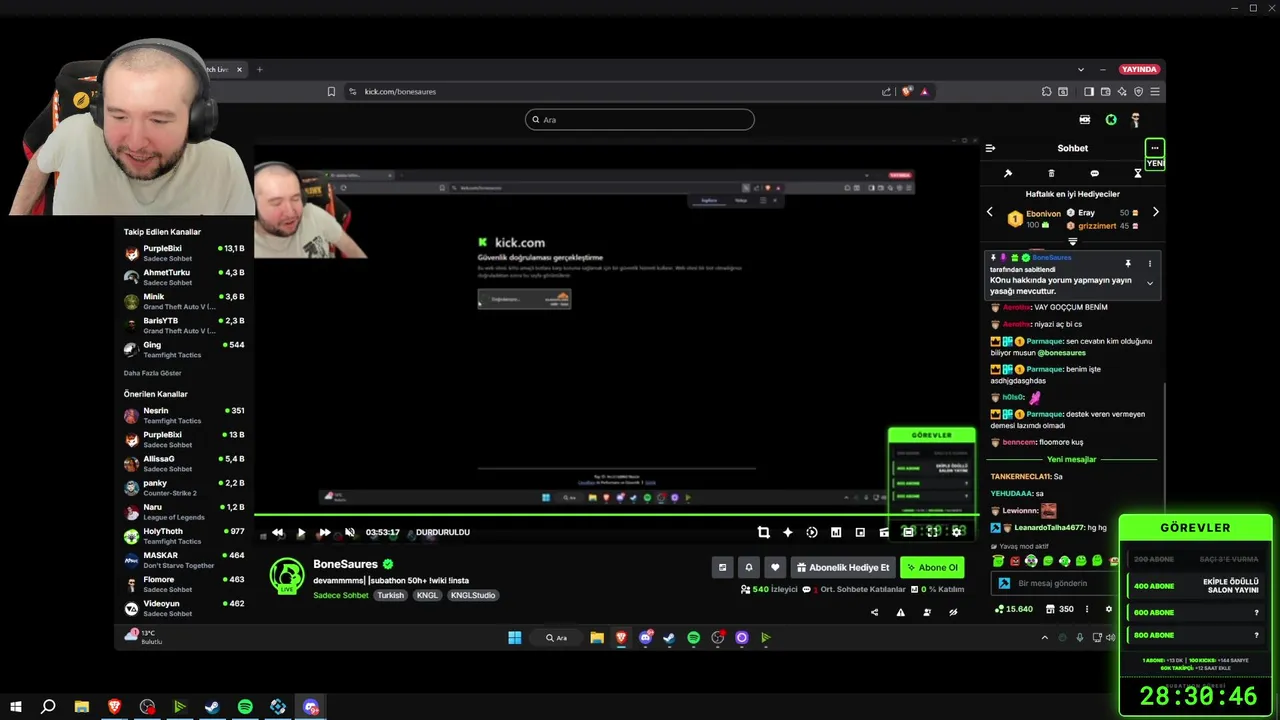Open Brave browser from the bottom taskbar
1280x720 pixels.
click(114, 707)
